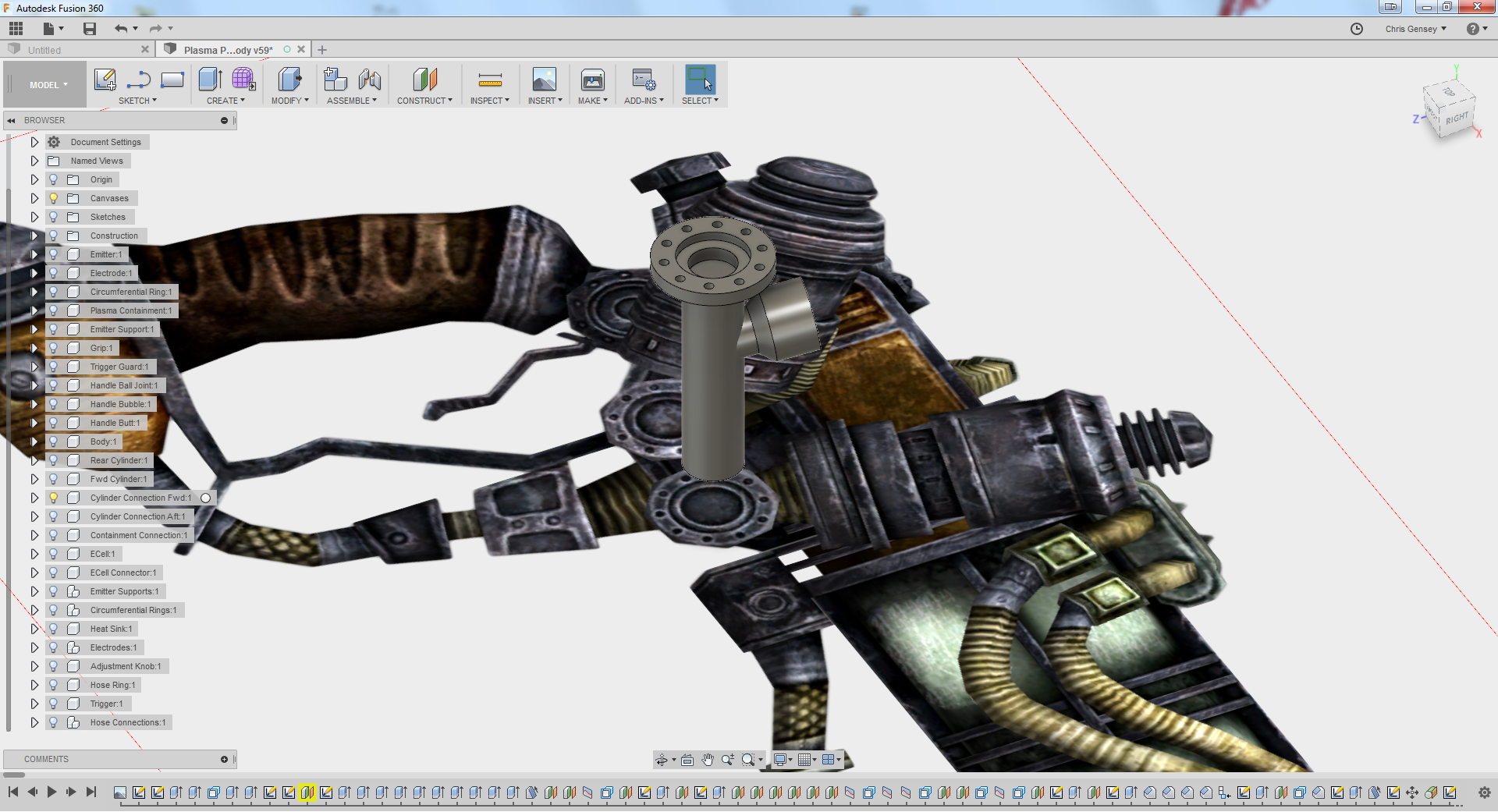Click the Press Pull modify icon
Screen dimensions: 1498x812
[x=289, y=80]
